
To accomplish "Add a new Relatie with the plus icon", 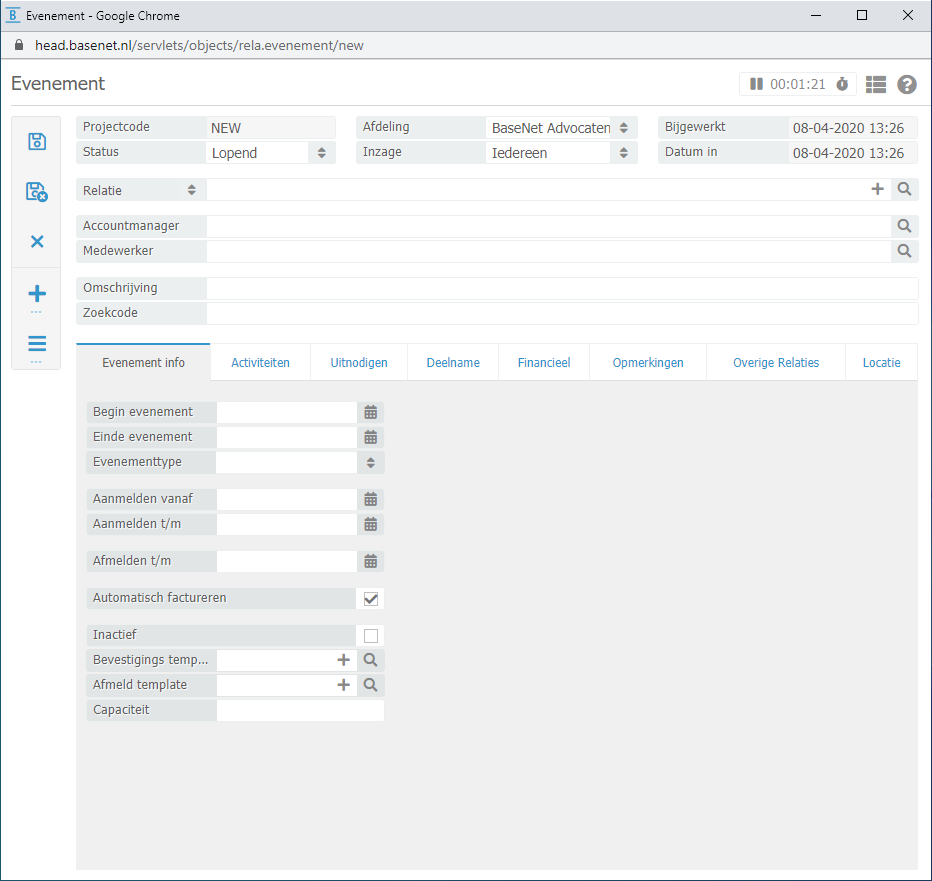I will [x=877, y=190].
